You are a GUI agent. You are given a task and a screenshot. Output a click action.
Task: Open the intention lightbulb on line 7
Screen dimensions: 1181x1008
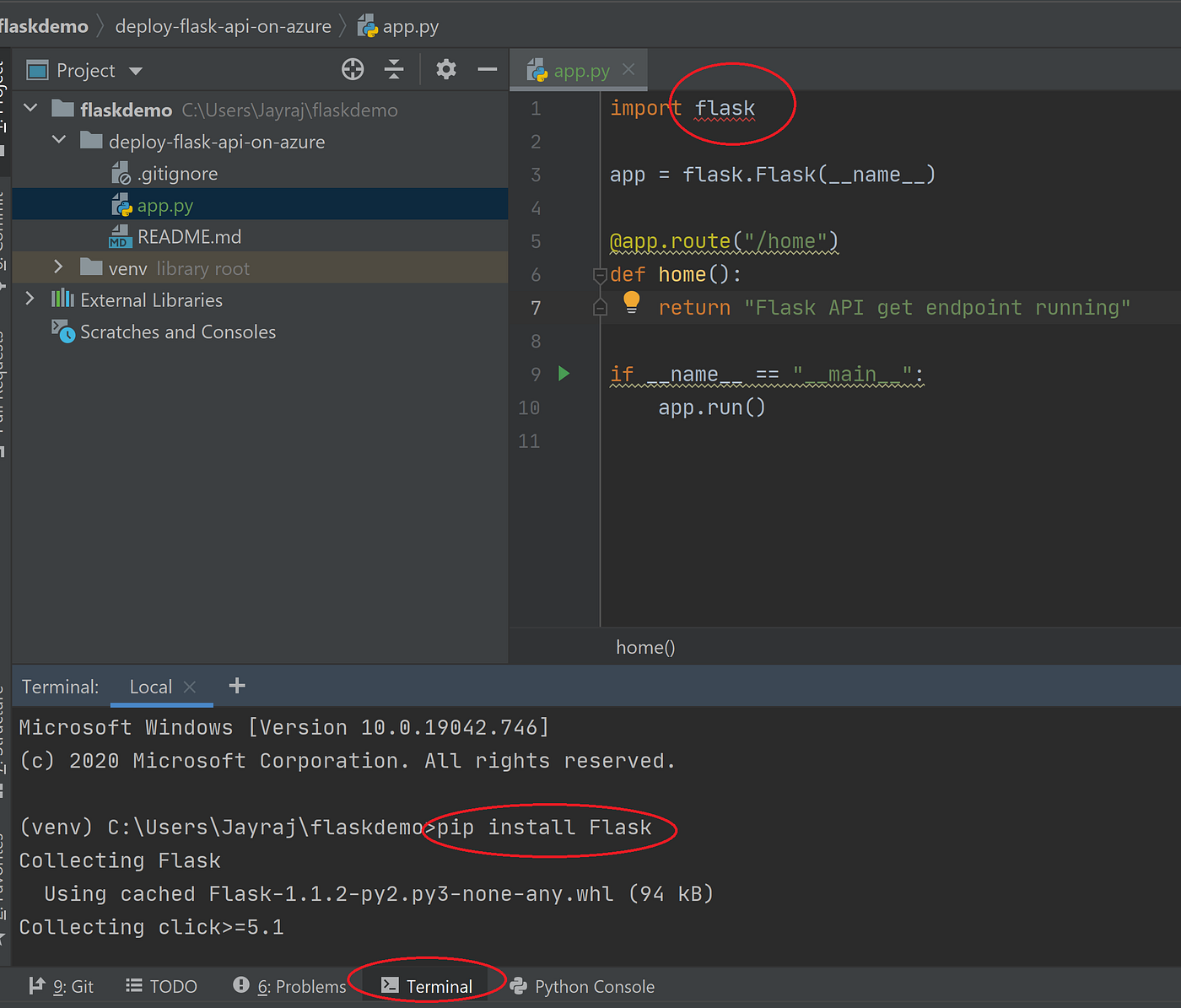point(631,302)
